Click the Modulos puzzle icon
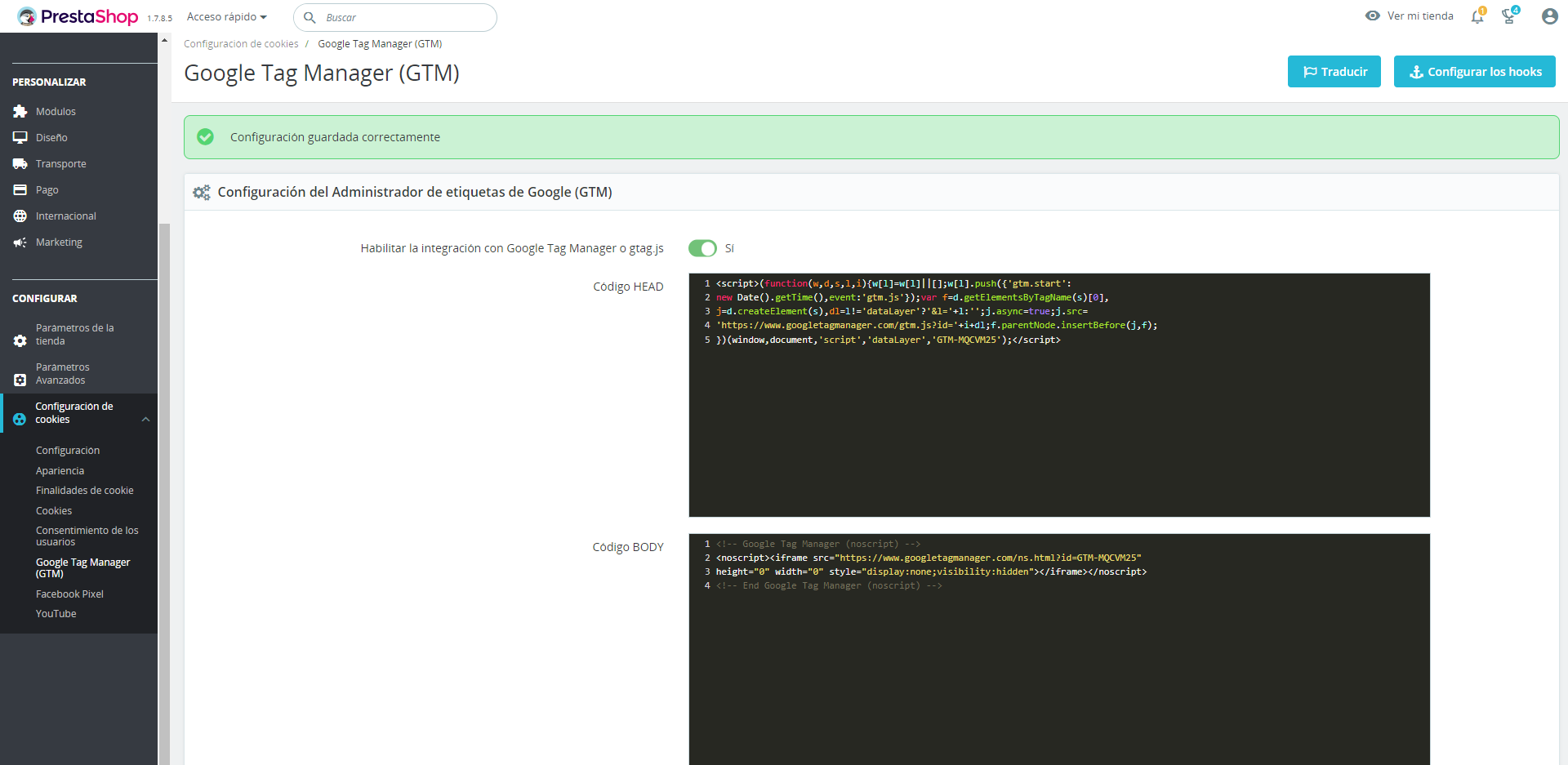Viewport: 1568px width, 765px height. pyautogui.click(x=20, y=112)
